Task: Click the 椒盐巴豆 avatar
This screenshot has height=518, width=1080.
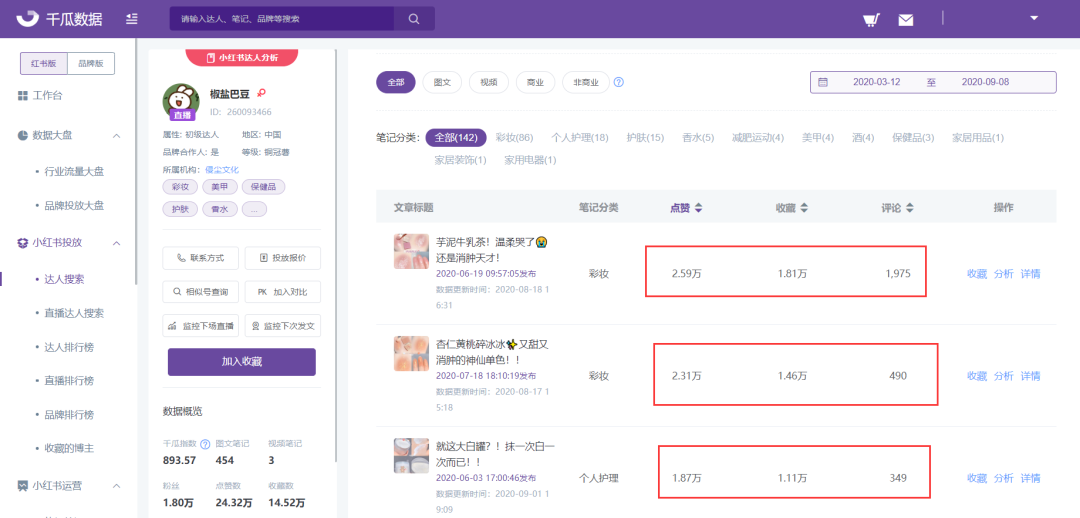Action: pos(181,101)
